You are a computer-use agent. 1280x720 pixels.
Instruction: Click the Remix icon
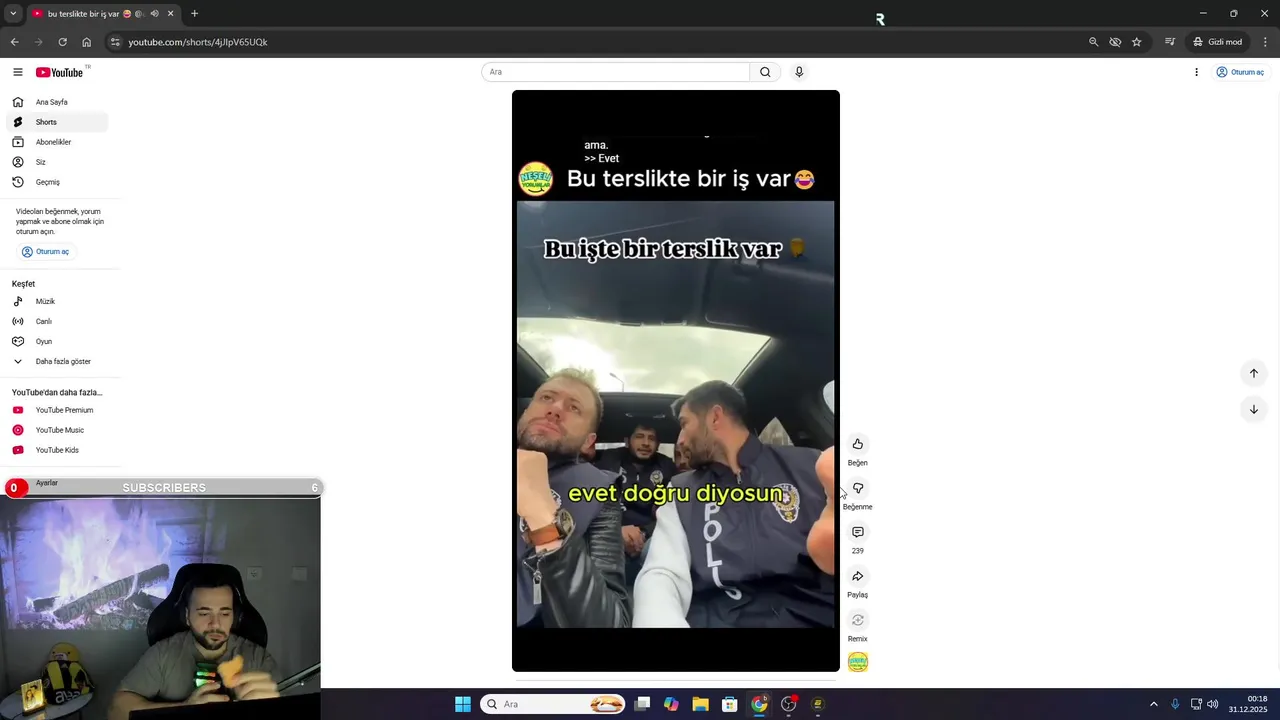857,620
